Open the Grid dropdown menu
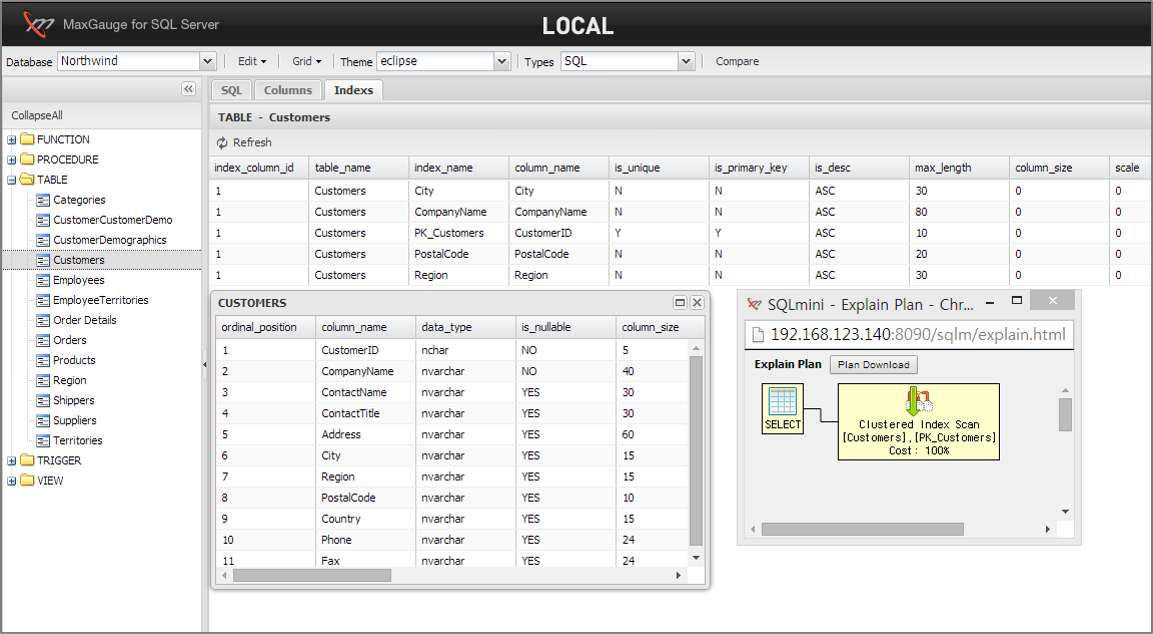1153x634 pixels. point(307,61)
